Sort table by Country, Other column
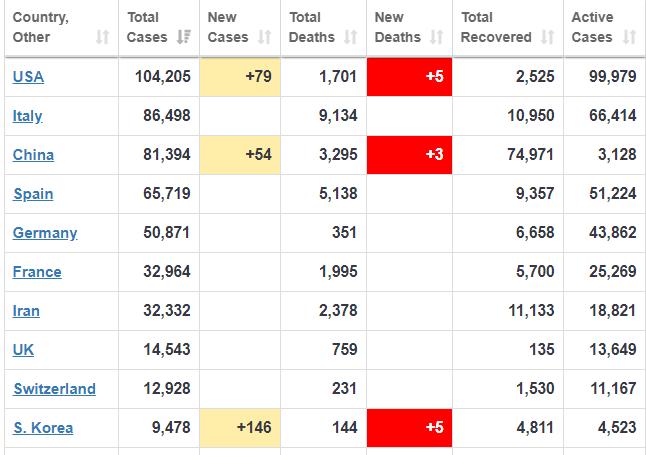The width and height of the screenshot is (646, 455). (x=102, y=37)
